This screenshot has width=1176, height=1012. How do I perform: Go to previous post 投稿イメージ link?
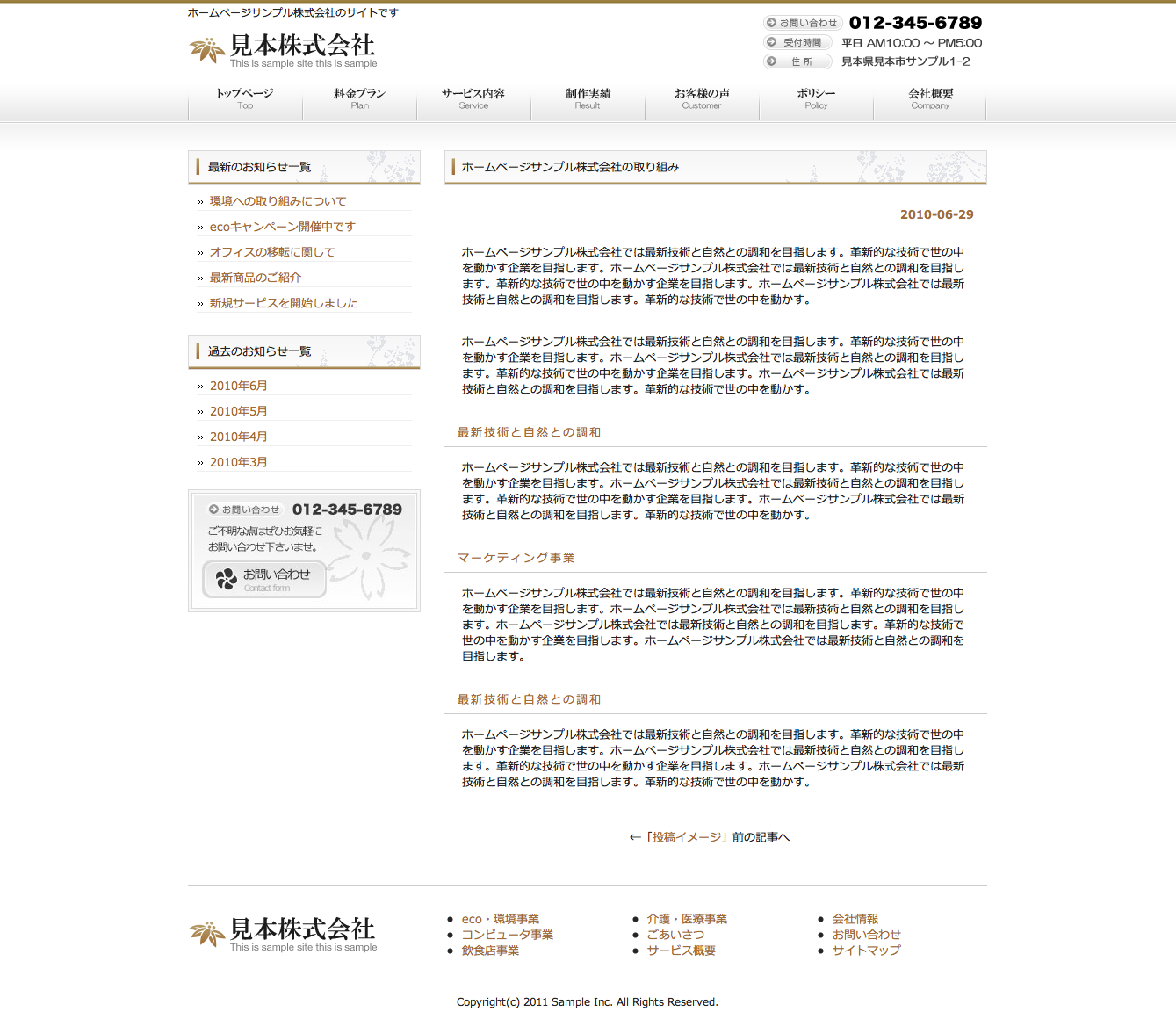(686, 837)
